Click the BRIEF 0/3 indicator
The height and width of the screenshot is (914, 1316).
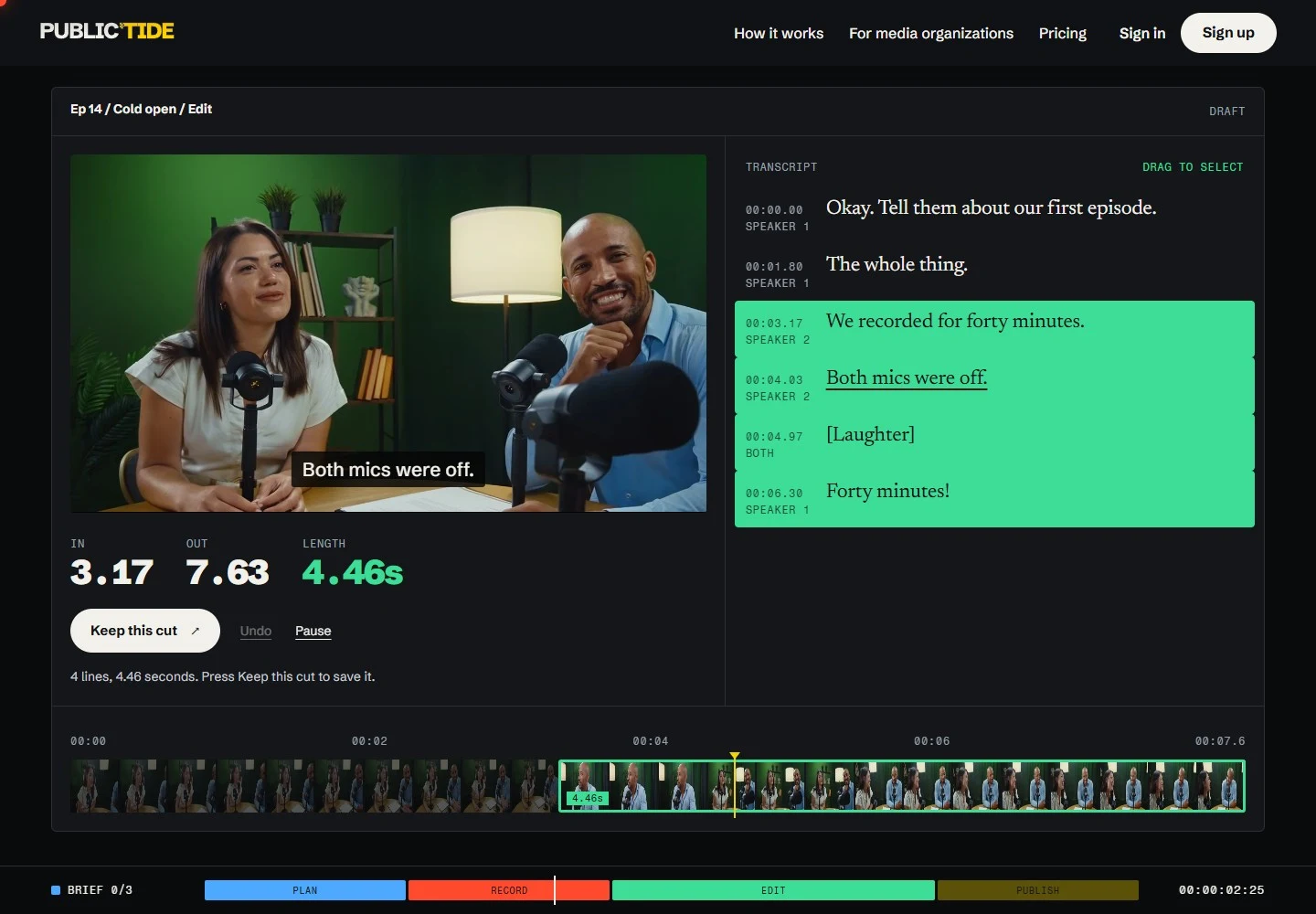tap(91, 890)
